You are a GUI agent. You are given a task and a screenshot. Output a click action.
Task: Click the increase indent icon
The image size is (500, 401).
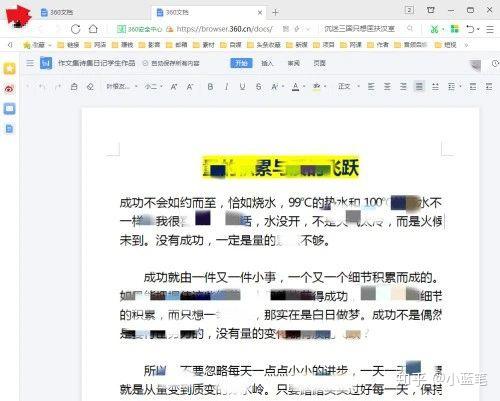pyautogui.click(x=489, y=87)
